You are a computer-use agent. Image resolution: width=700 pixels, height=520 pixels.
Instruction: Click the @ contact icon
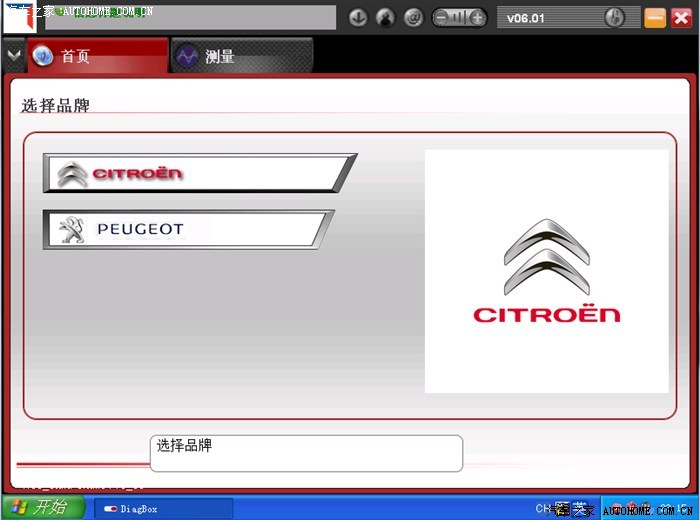coord(412,18)
